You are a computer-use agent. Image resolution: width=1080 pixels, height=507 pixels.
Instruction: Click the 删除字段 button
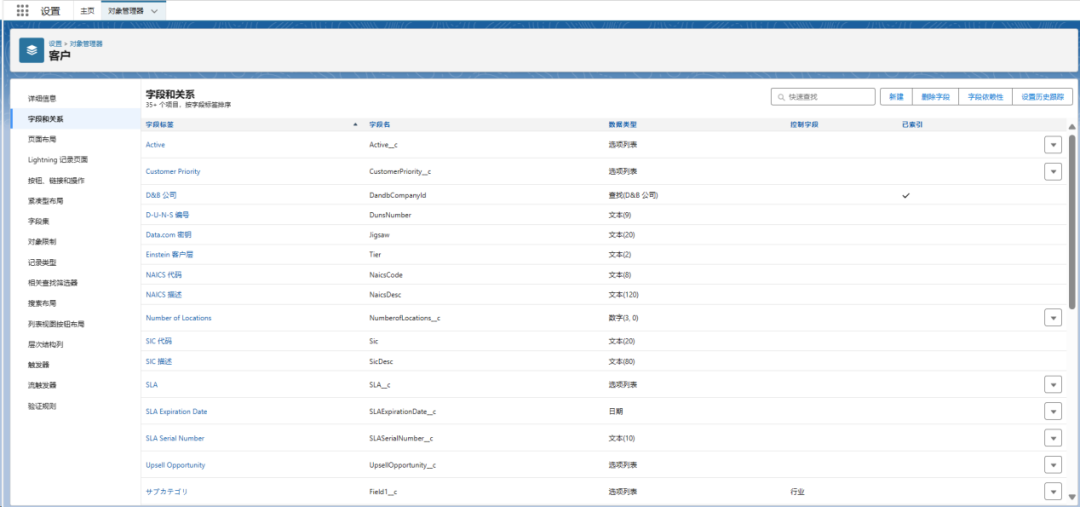935,97
